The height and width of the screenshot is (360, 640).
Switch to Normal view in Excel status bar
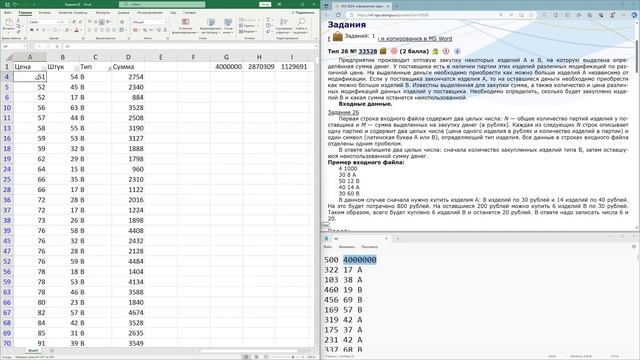246,357
